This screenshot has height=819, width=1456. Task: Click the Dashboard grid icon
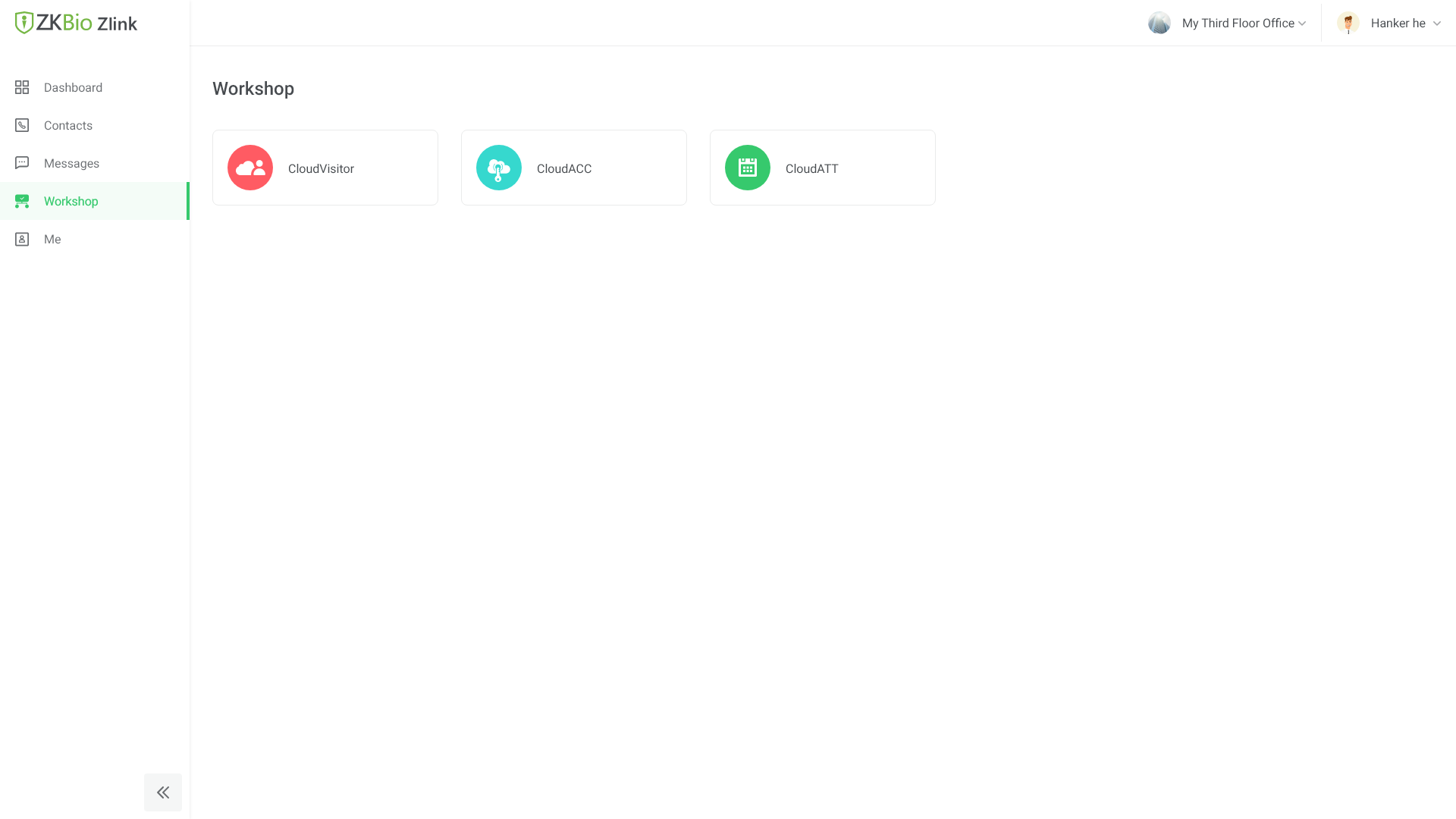click(x=22, y=87)
